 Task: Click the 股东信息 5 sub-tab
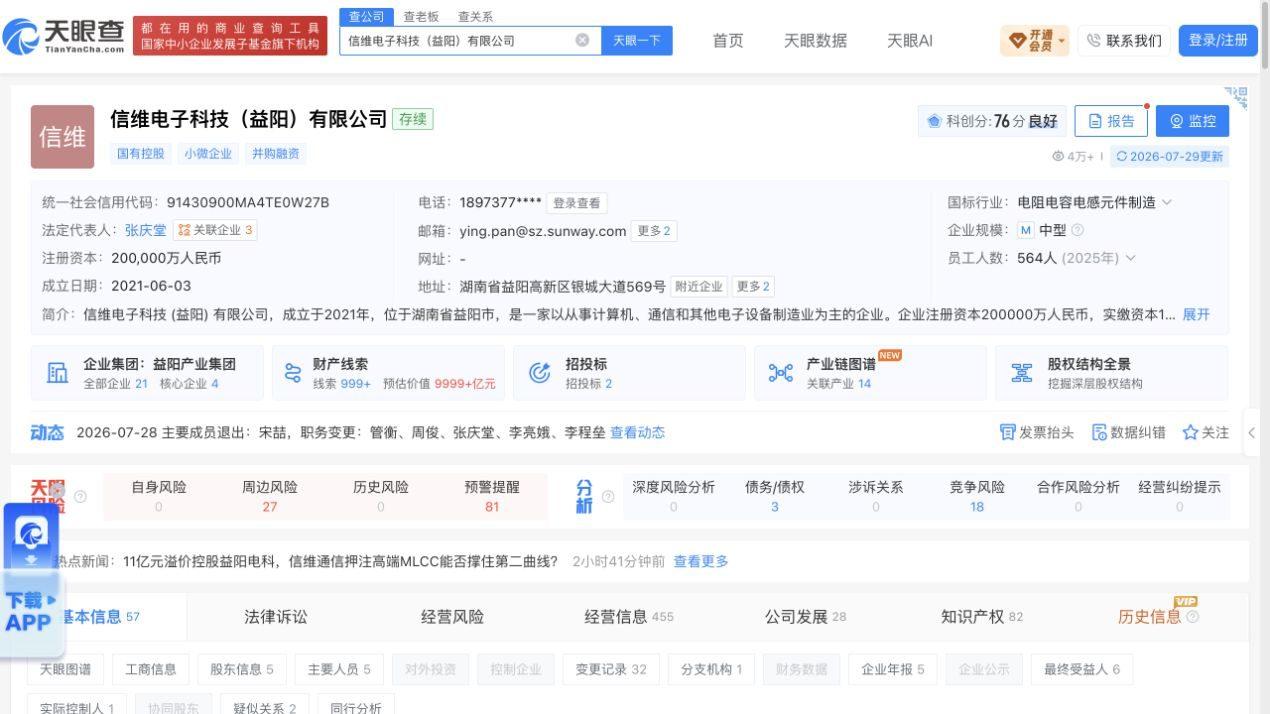242,669
